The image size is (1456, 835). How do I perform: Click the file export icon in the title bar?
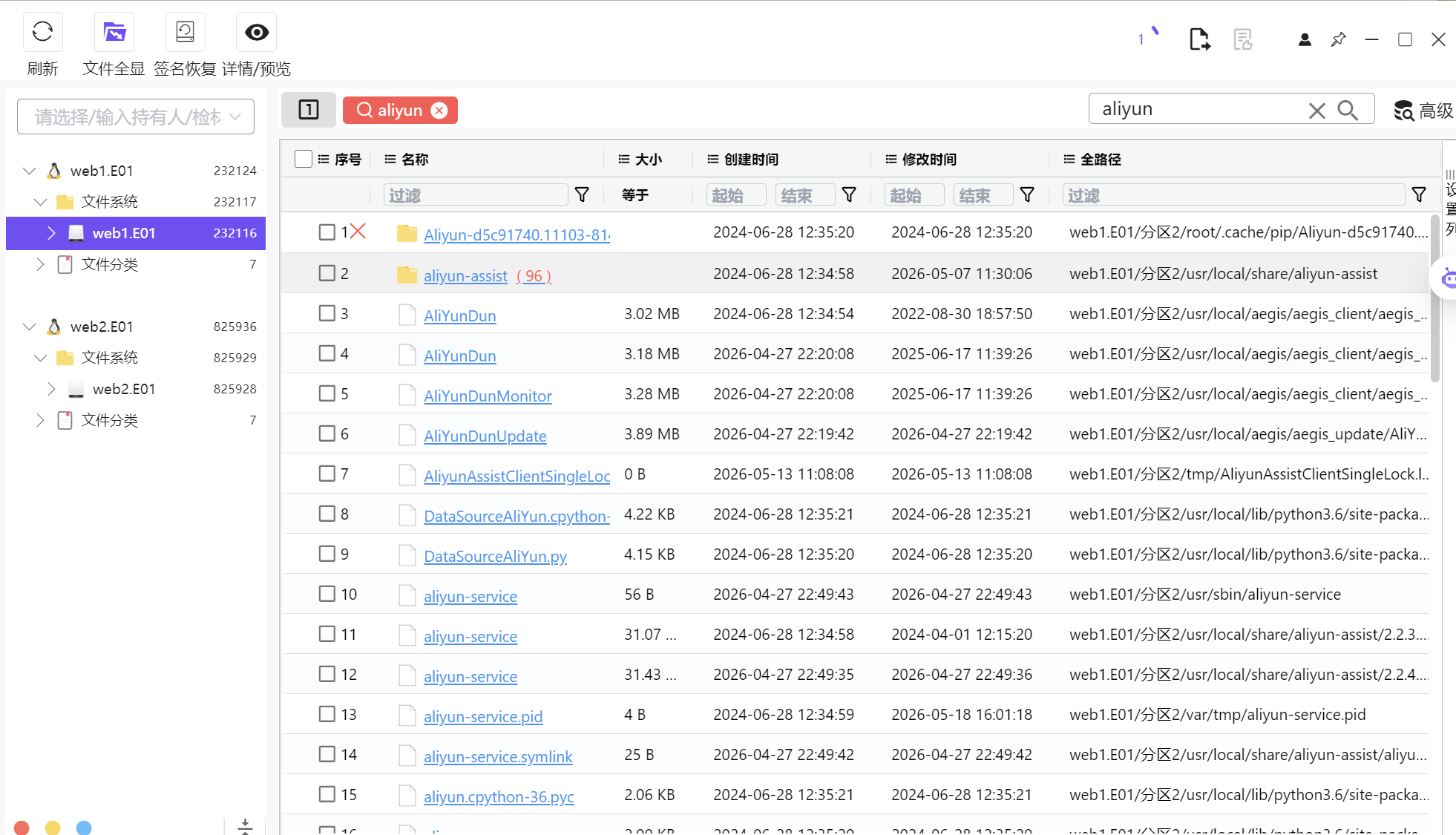pyautogui.click(x=1199, y=39)
